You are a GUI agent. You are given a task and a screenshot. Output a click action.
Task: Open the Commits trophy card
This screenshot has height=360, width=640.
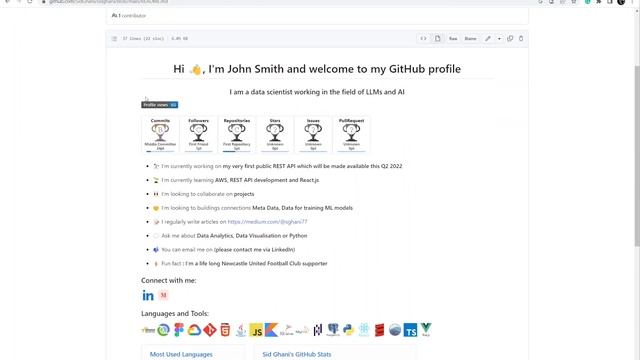(160, 134)
